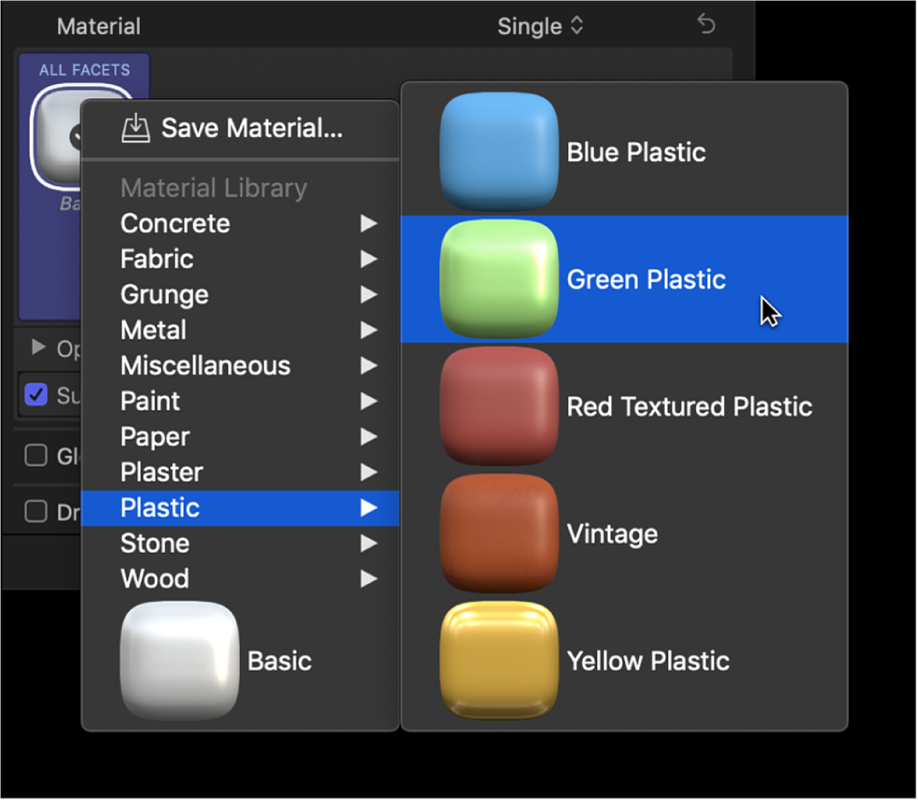
Task: Click the undo arrow at top right
Action: pyautogui.click(x=706, y=23)
